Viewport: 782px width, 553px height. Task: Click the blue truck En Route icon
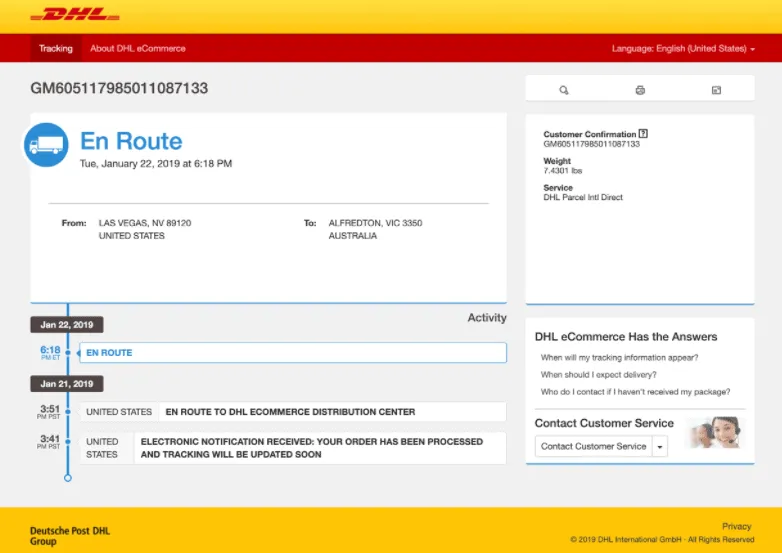46,145
